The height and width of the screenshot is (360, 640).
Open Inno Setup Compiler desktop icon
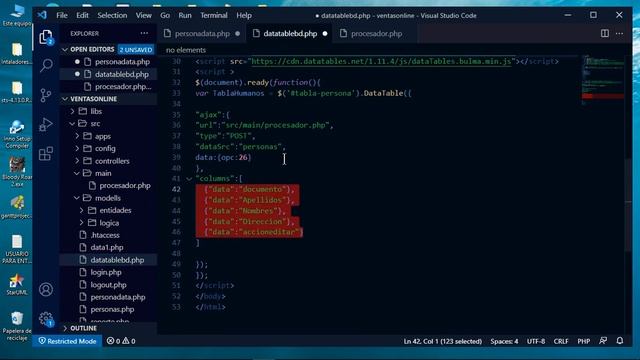tap(17, 134)
